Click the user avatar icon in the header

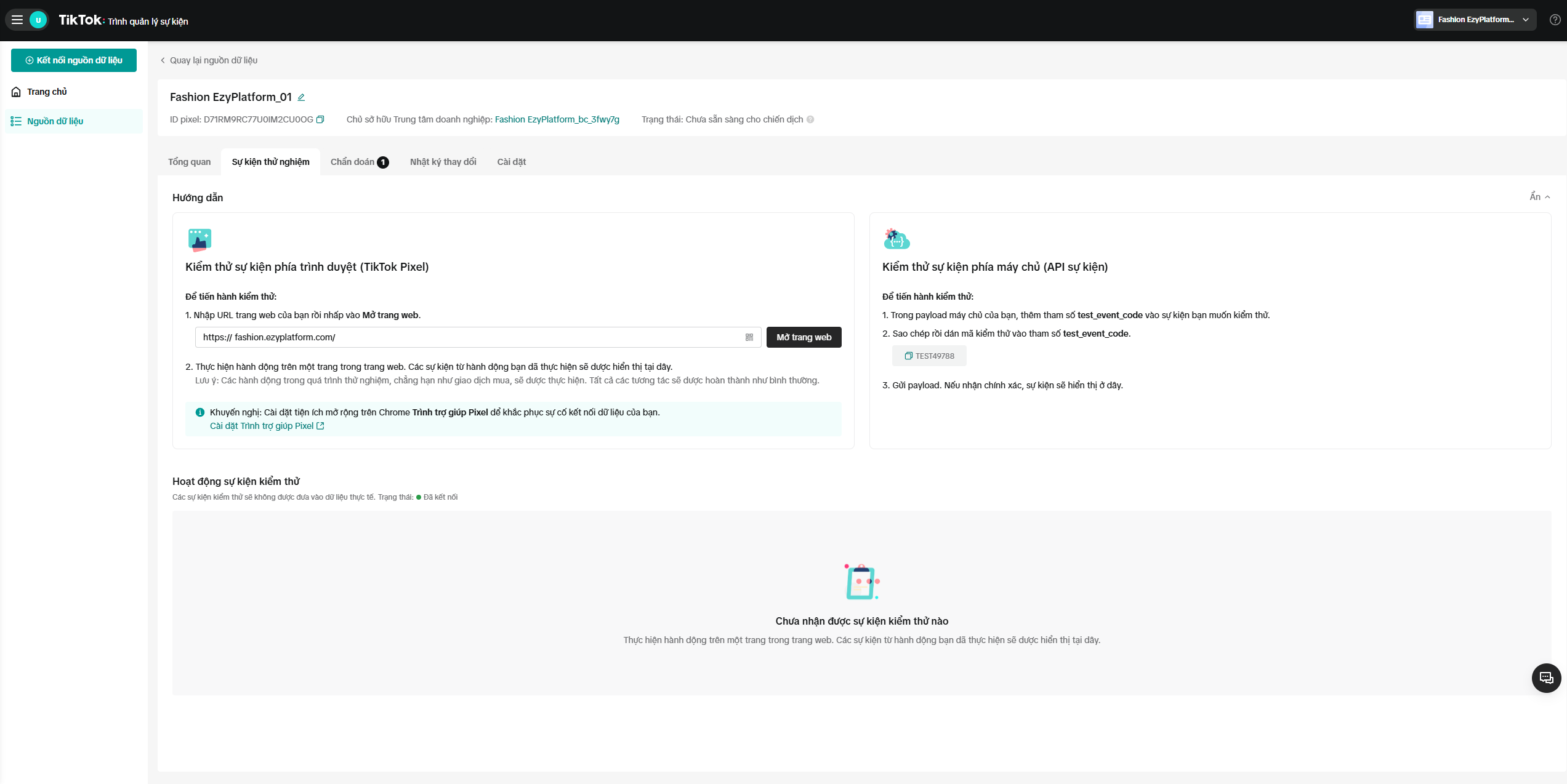(38, 20)
